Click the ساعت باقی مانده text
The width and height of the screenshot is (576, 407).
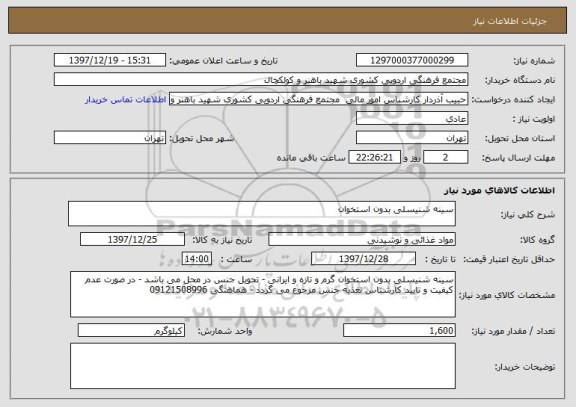[311, 158]
